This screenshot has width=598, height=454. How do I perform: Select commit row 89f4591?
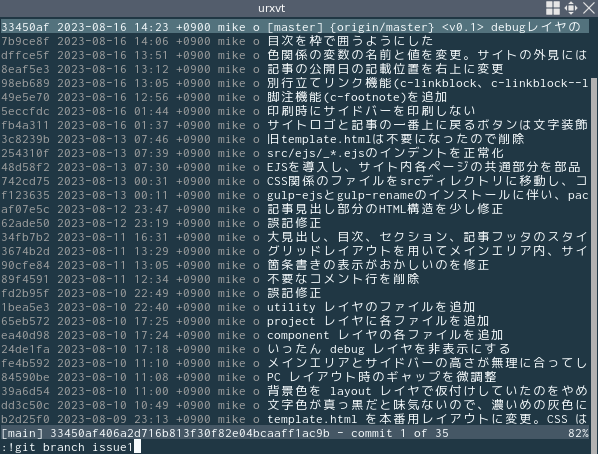click(x=294, y=279)
